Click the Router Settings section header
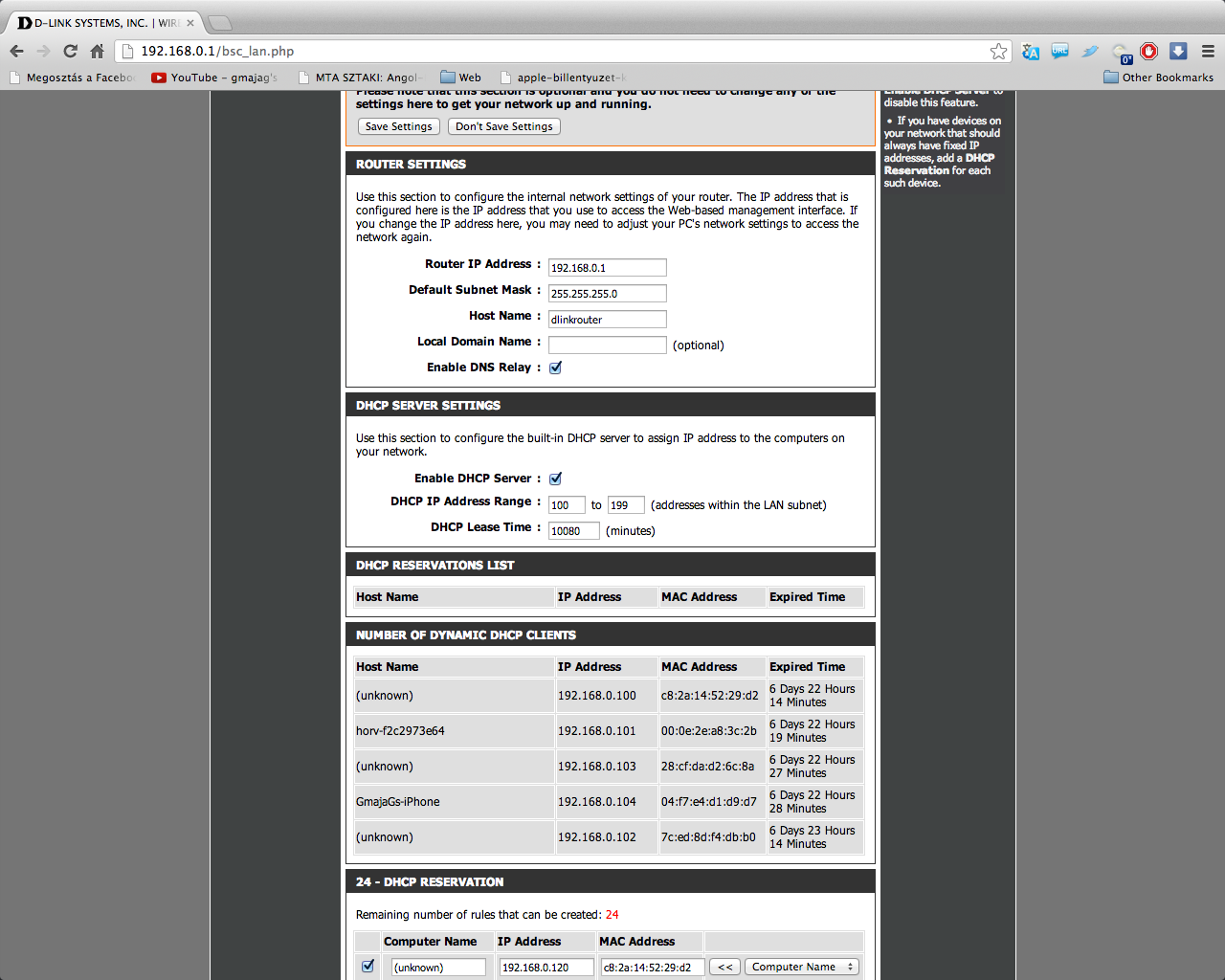Image resolution: width=1225 pixels, height=980 pixels. [x=611, y=164]
